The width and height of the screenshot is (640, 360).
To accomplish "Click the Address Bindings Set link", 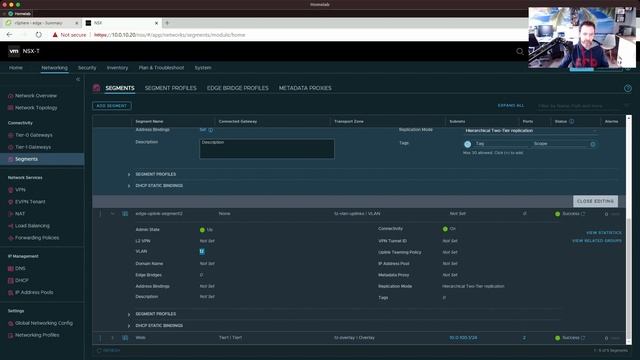I will click(x=203, y=130).
